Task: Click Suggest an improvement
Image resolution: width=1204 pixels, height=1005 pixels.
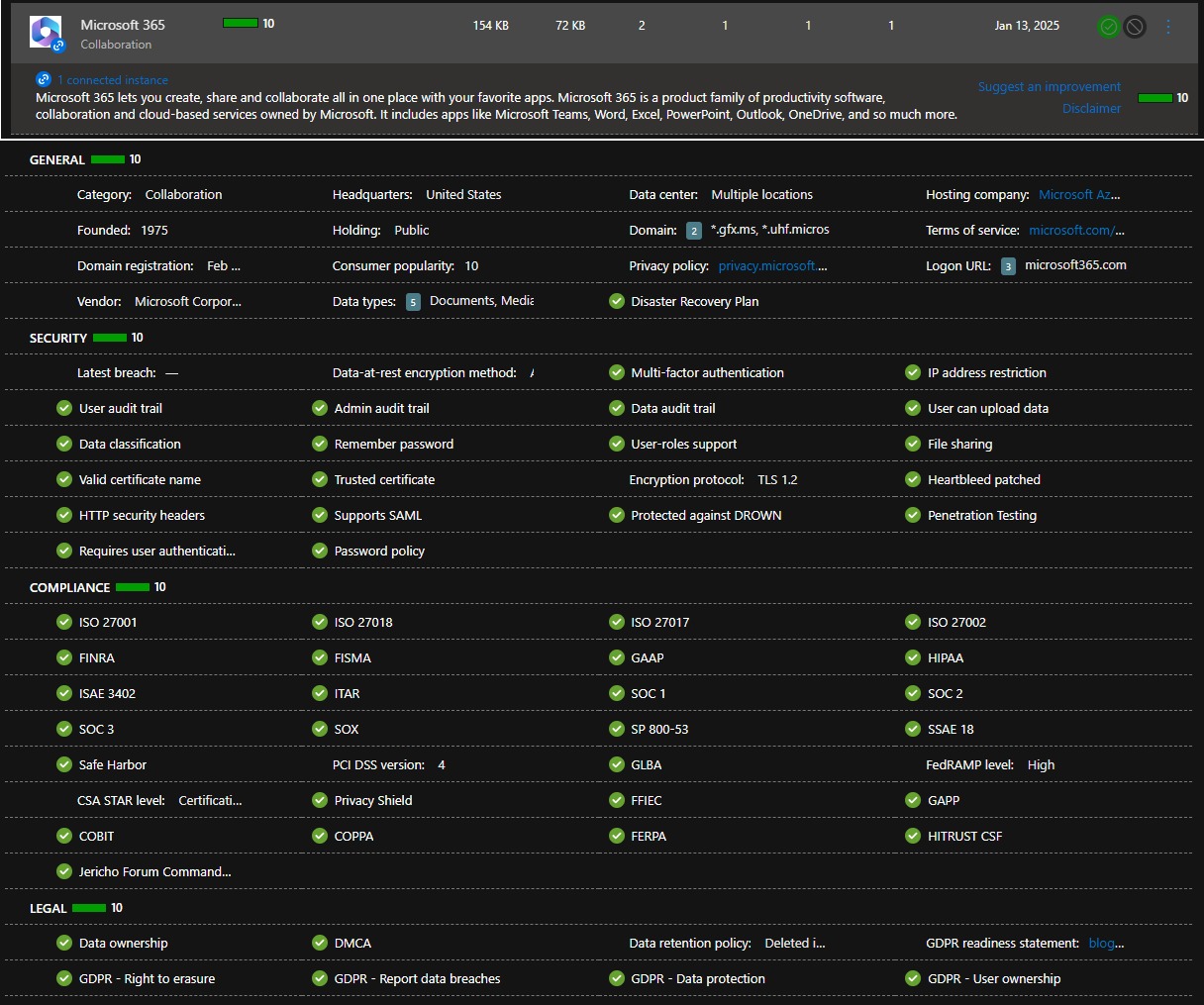Action: pyautogui.click(x=1049, y=86)
